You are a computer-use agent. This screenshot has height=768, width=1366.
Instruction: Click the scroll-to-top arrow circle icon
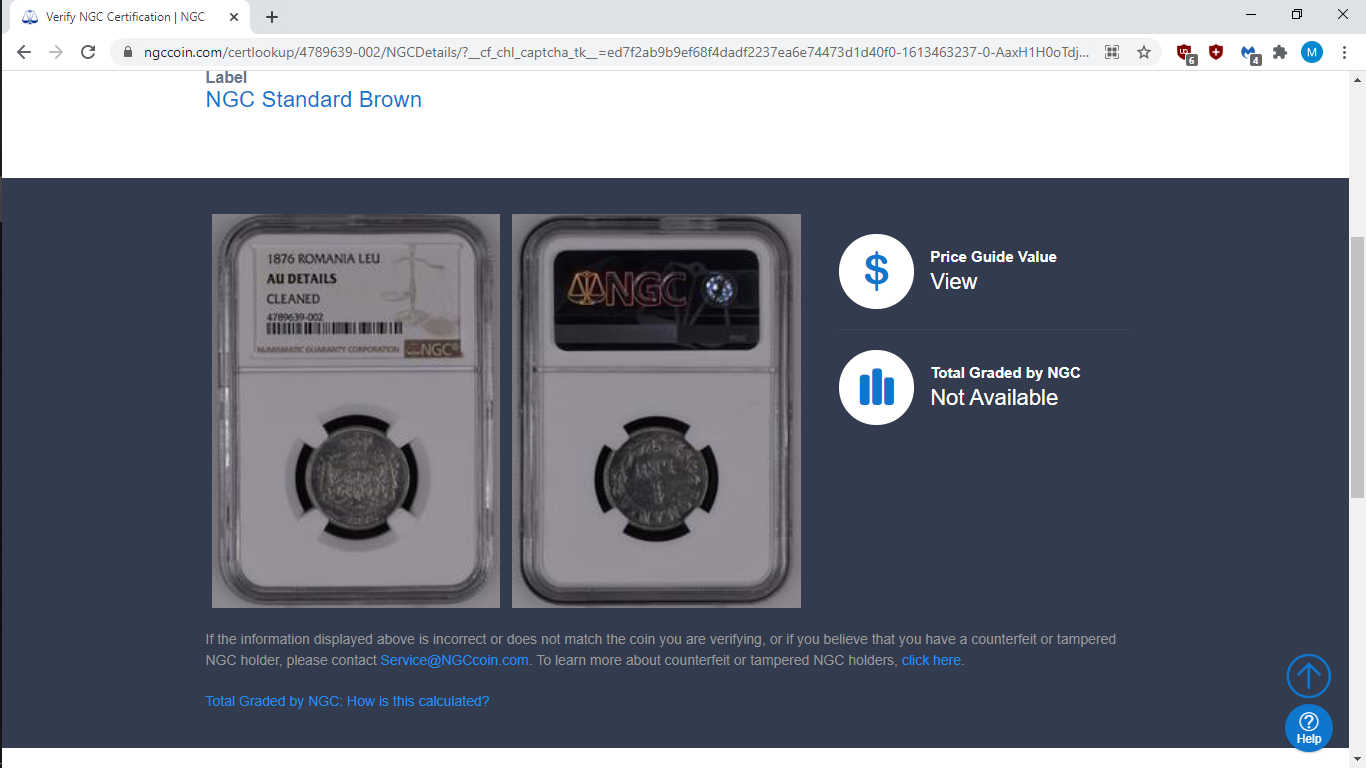(x=1308, y=676)
